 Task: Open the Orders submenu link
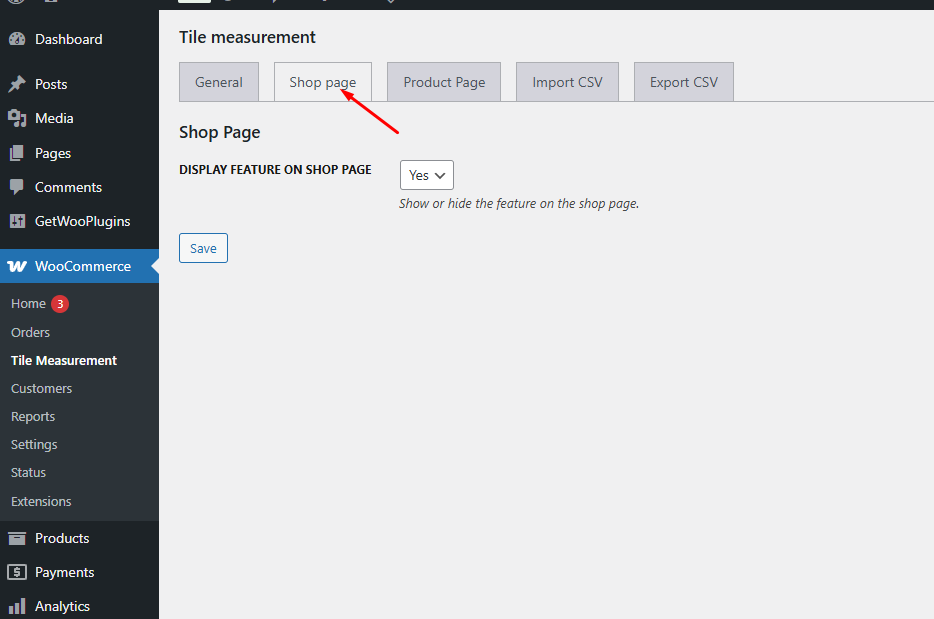(30, 333)
